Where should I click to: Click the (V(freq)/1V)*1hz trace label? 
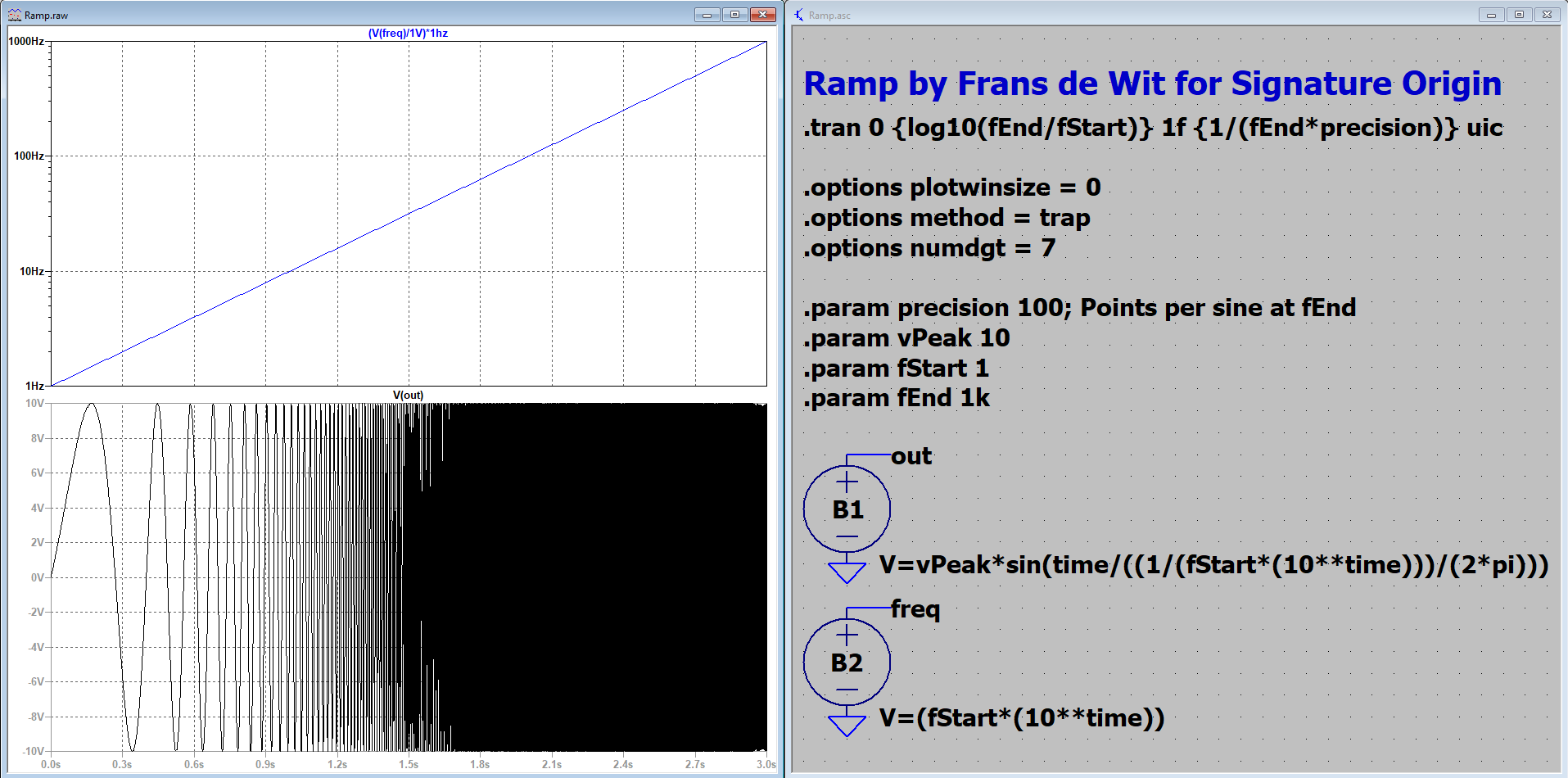click(408, 34)
